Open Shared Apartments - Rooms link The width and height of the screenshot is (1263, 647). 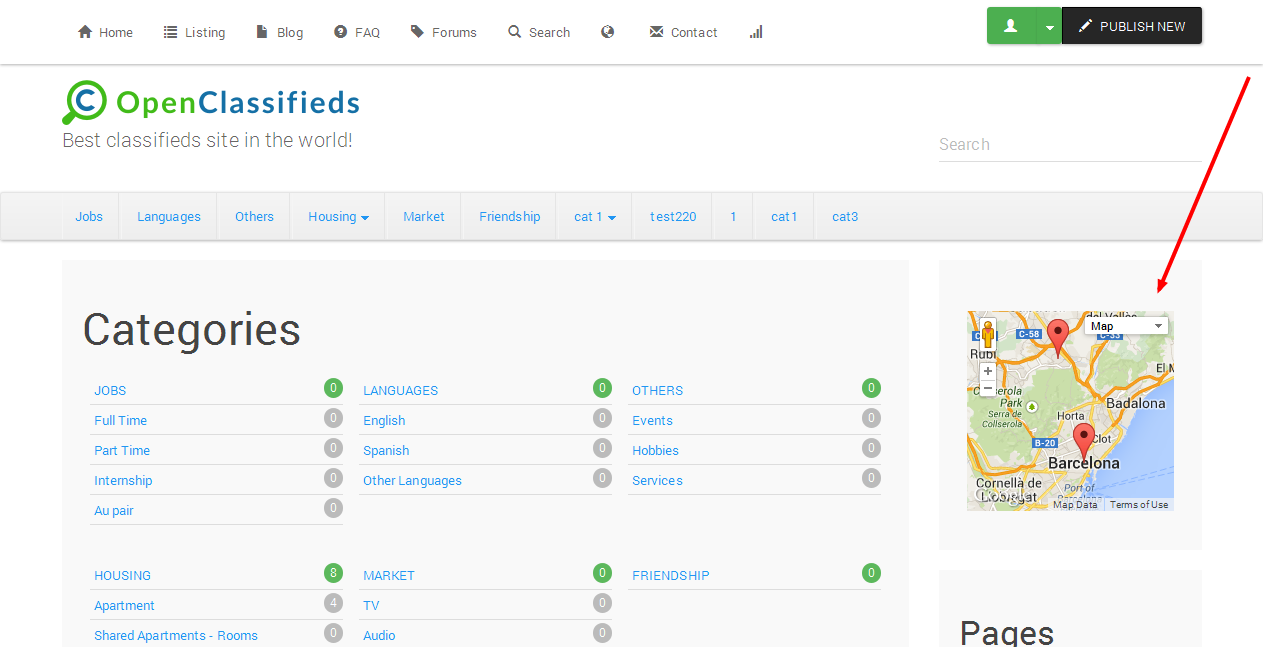tap(176, 636)
